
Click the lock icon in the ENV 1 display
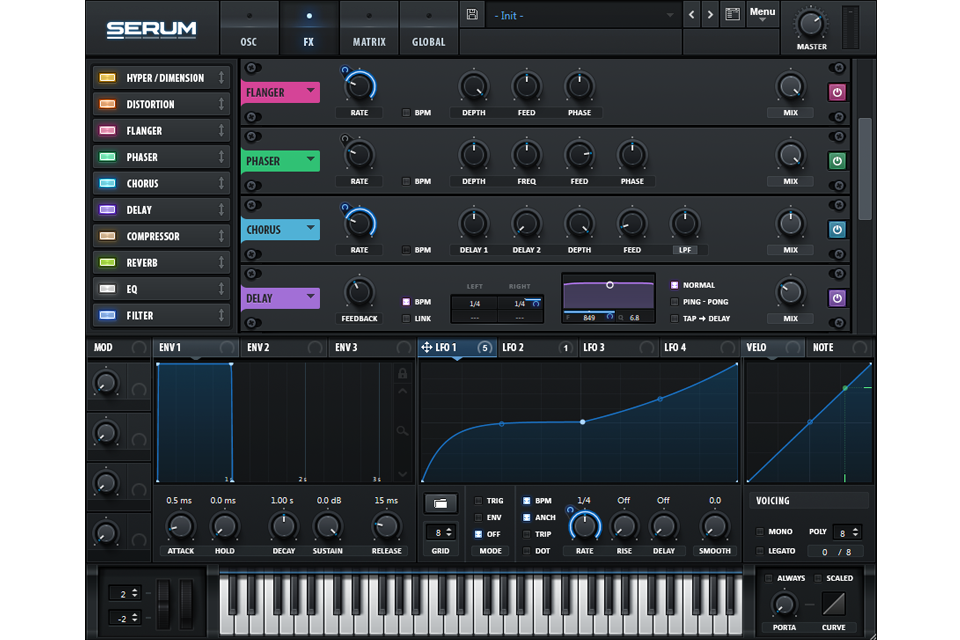pos(402,372)
